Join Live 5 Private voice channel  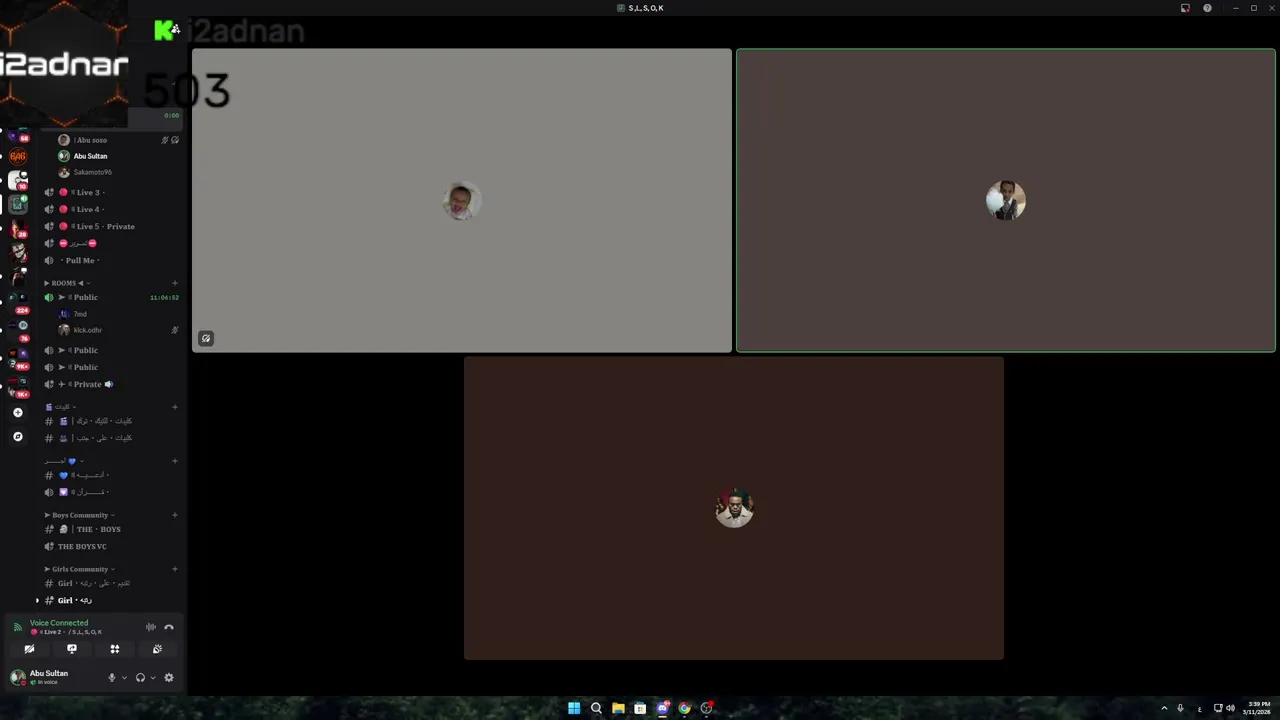(x=112, y=226)
